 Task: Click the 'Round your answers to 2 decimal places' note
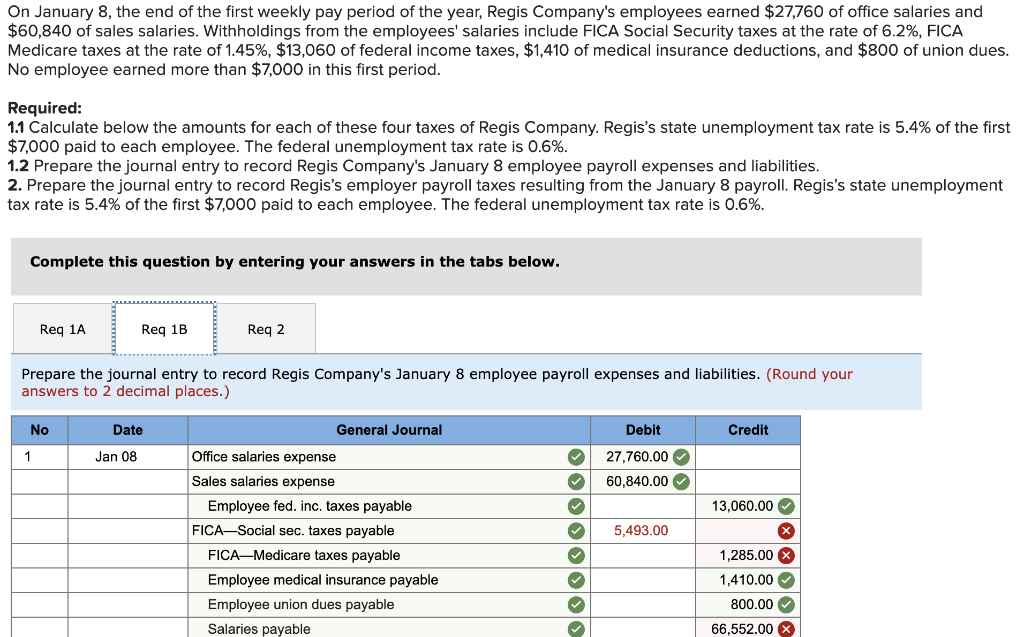click(x=437, y=382)
